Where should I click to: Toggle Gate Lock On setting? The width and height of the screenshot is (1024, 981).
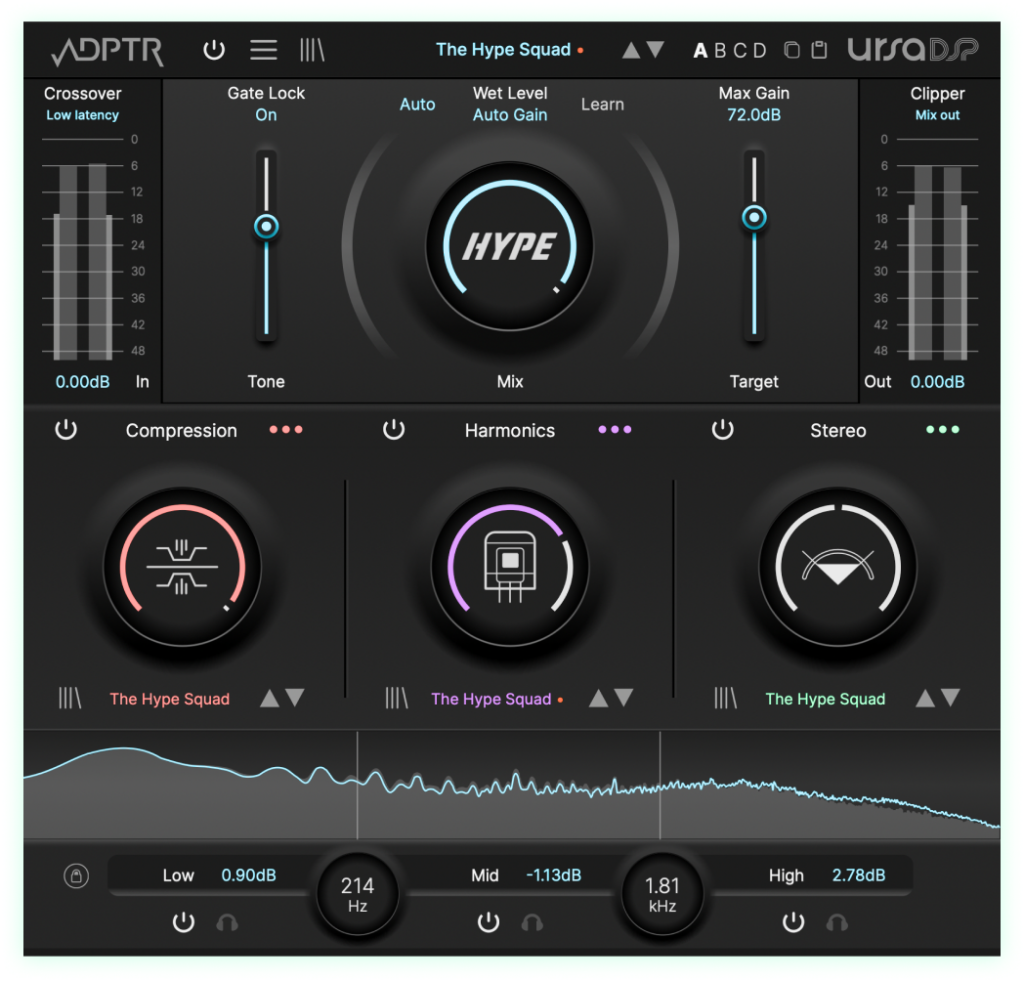tap(266, 115)
